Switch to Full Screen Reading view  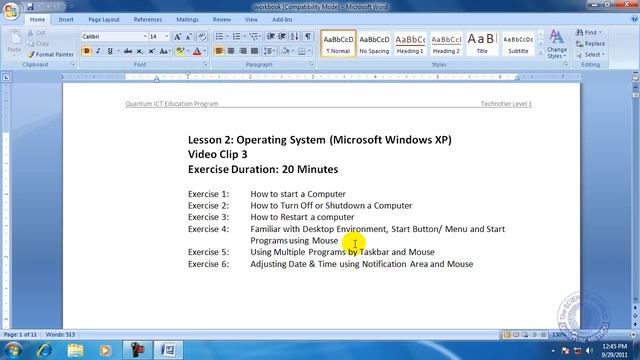[516, 335]
